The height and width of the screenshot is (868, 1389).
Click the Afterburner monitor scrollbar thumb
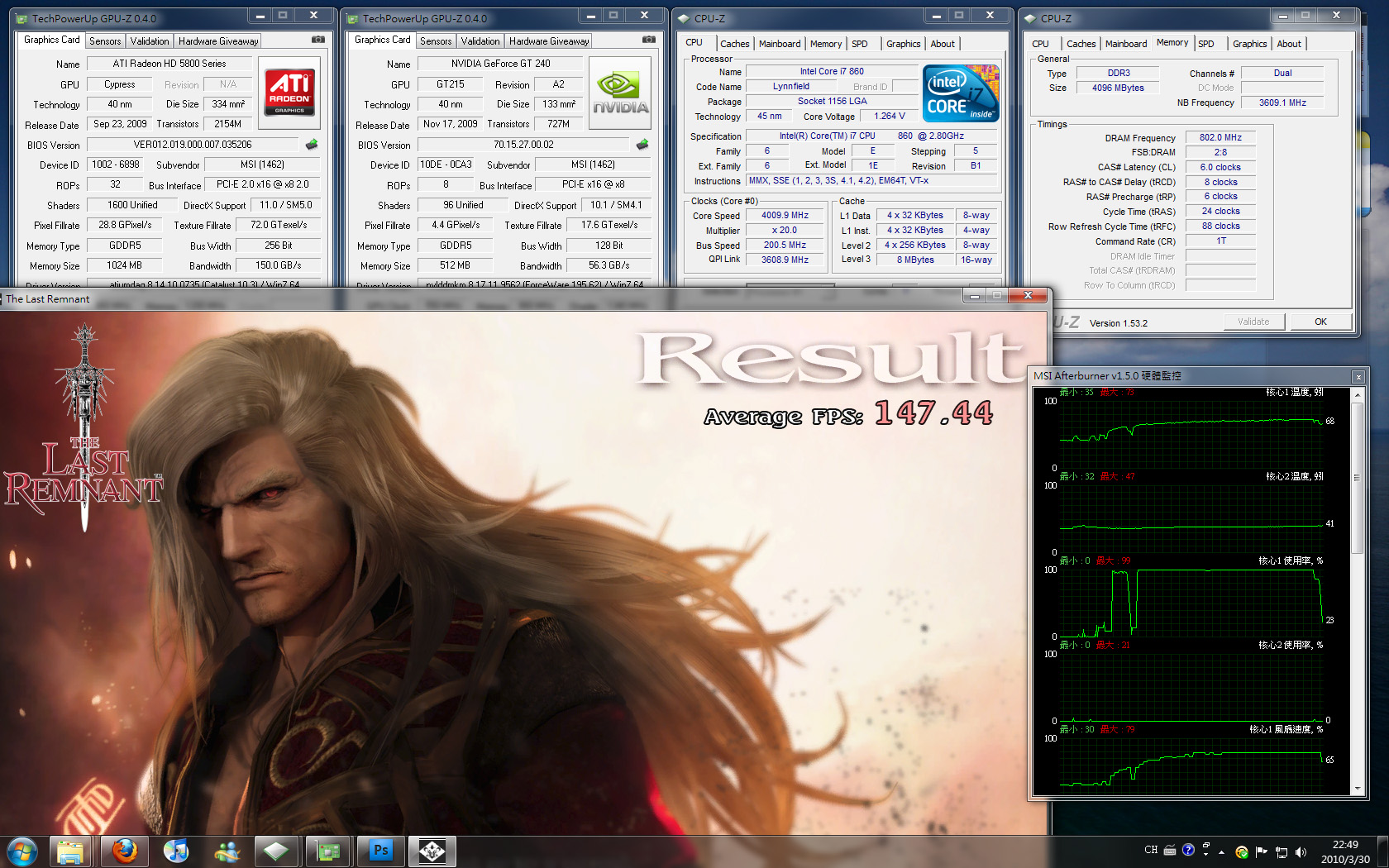coord(1357,478)
